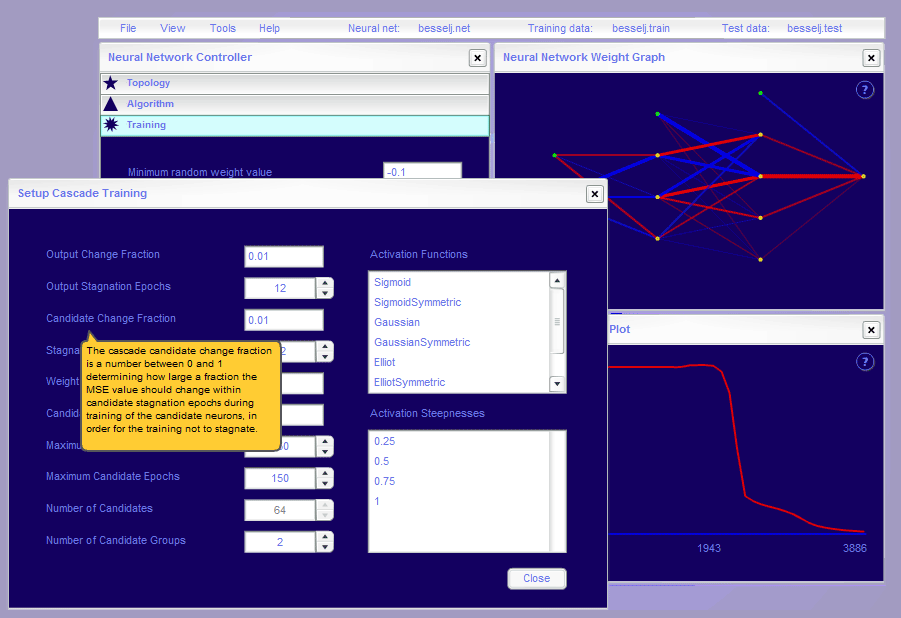The height and width of the screenshot is (618, 901).
Task: Close the Setup Cascade Training dialog via X
Action: coord(594,194)
